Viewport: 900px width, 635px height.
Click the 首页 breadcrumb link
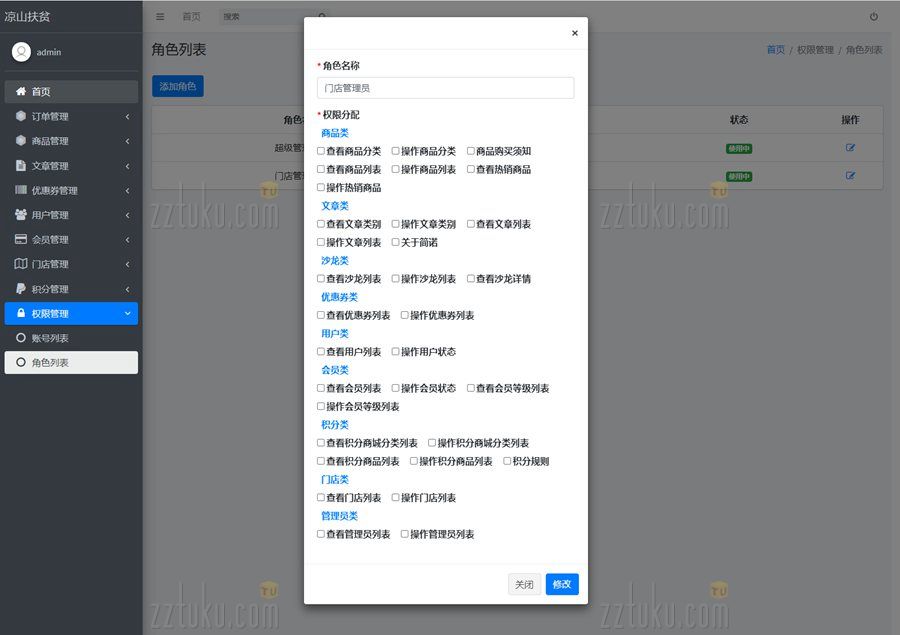[775, 50]
